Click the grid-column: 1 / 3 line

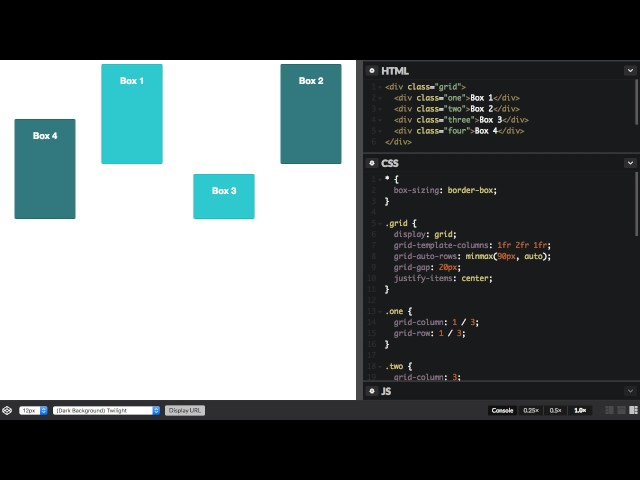click(436, 322)
